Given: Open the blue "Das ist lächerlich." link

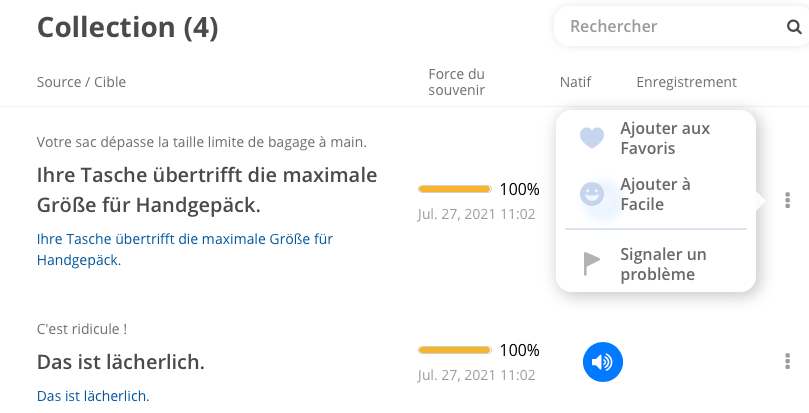Looking at the screenshot, I should coord(93,396).
